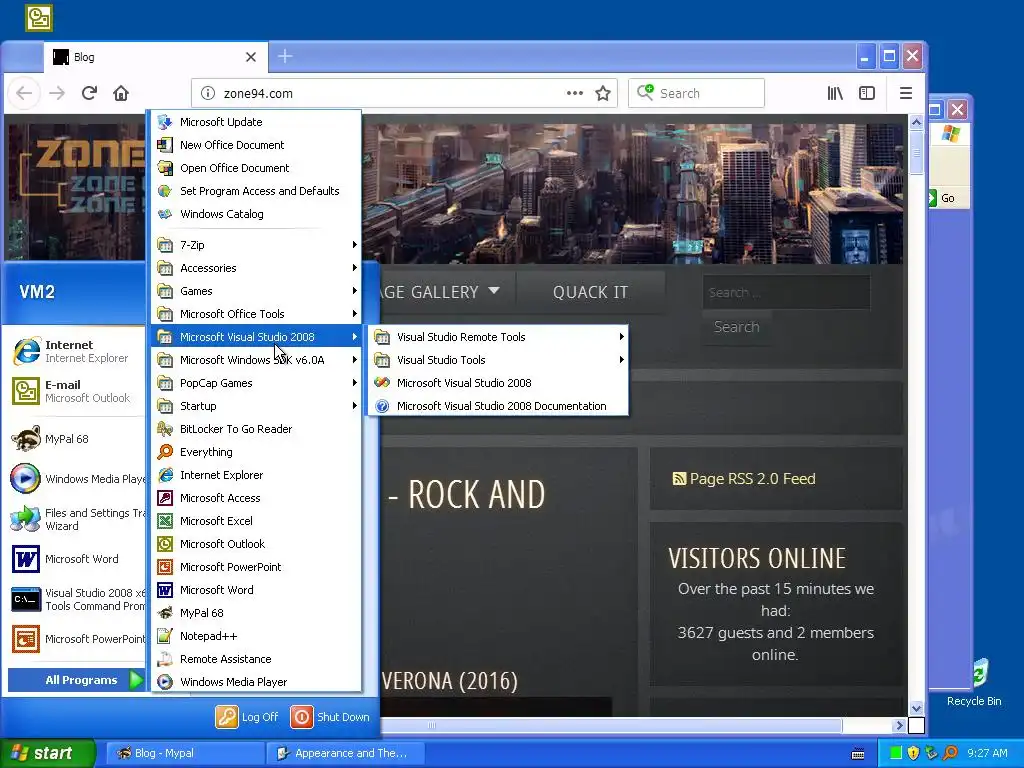The image size is (1024, 768).
Task: Open Files and Settings Transfer Wizard
Action: point(76,519)
